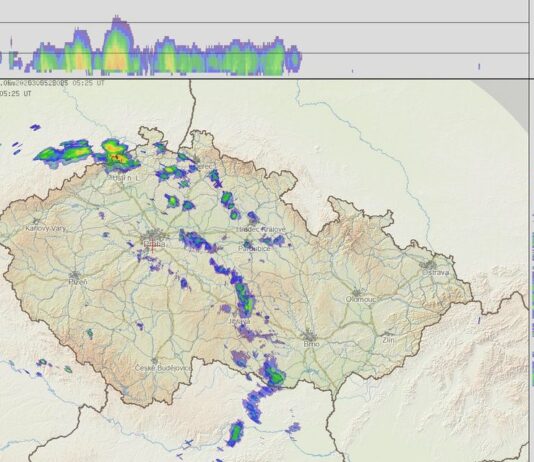Viewport: 534px width, 462px height.
Task: Select the Plzeň city marker icon
Action: pyautogui.click(x=75, y=275)
